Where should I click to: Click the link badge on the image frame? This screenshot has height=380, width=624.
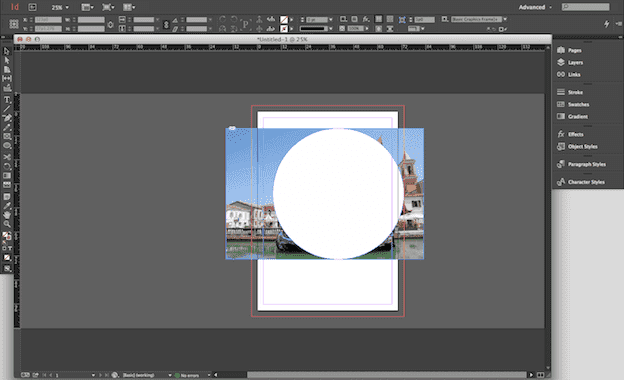(232, 128)
